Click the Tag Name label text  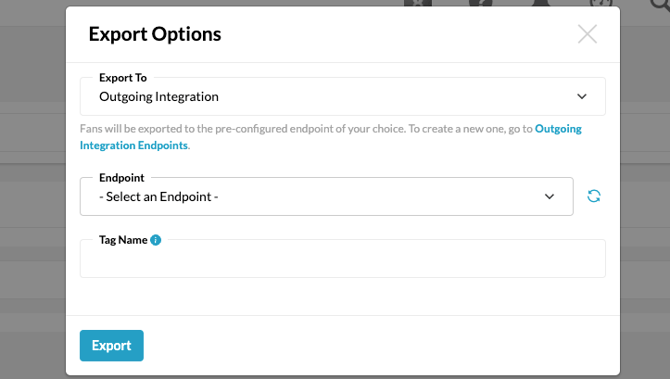pyautogui.click(x=123, y=240)
